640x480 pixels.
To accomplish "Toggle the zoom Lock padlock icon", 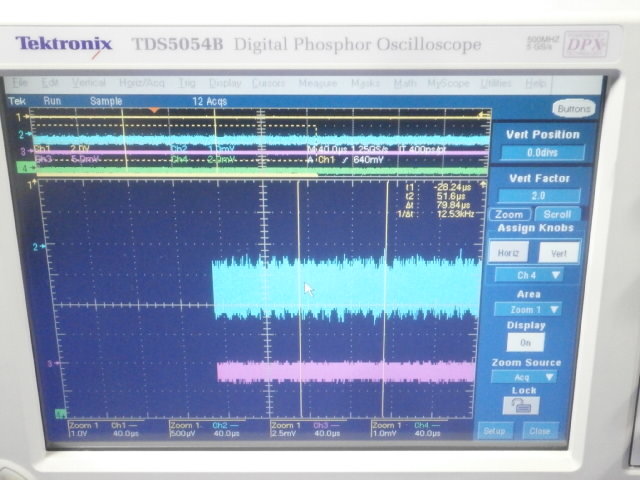I will pyautogui.click(x=520, y=406).
